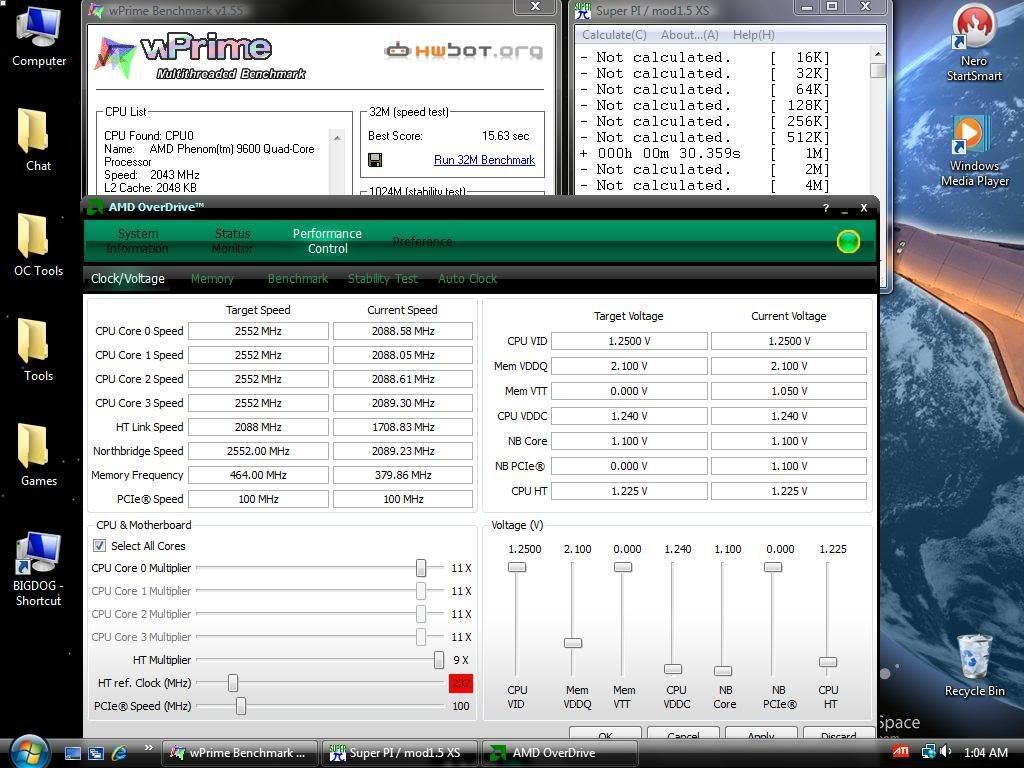Open the OC Tools folder
1024x768 pixels.
tap(39, 245)
